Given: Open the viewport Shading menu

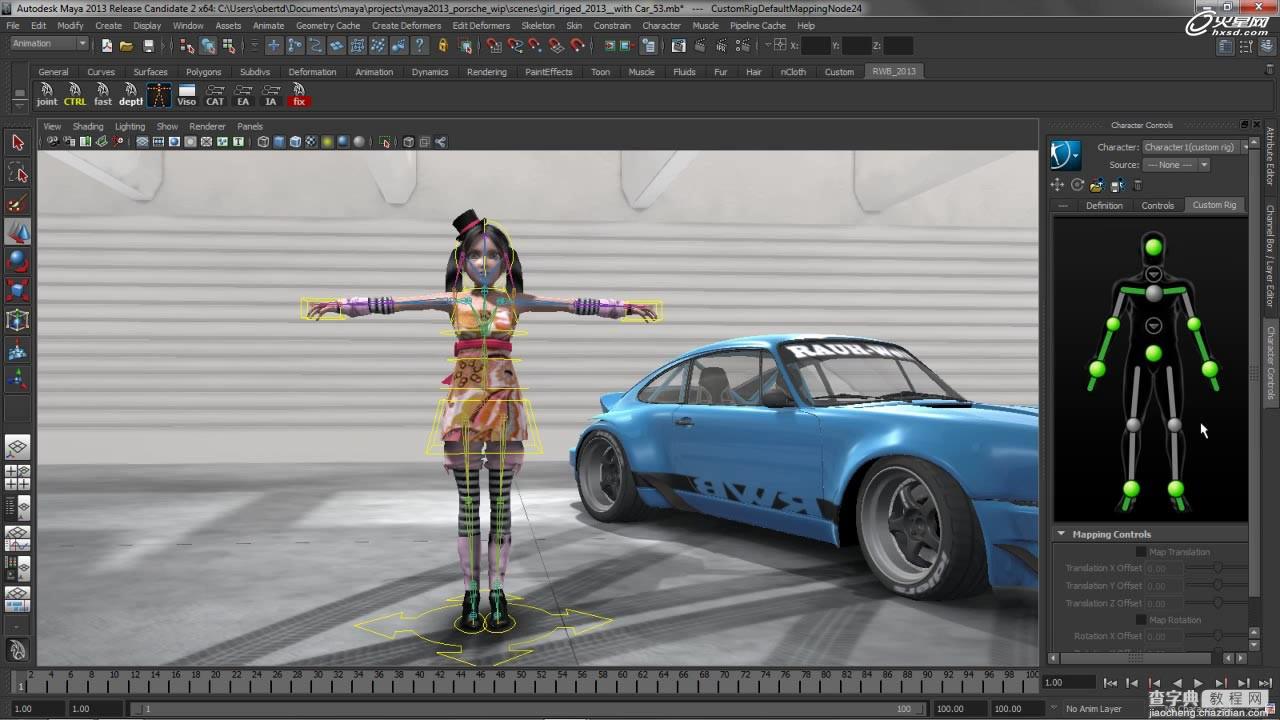Looking at the screenshot, I should (x=88, y=127).
